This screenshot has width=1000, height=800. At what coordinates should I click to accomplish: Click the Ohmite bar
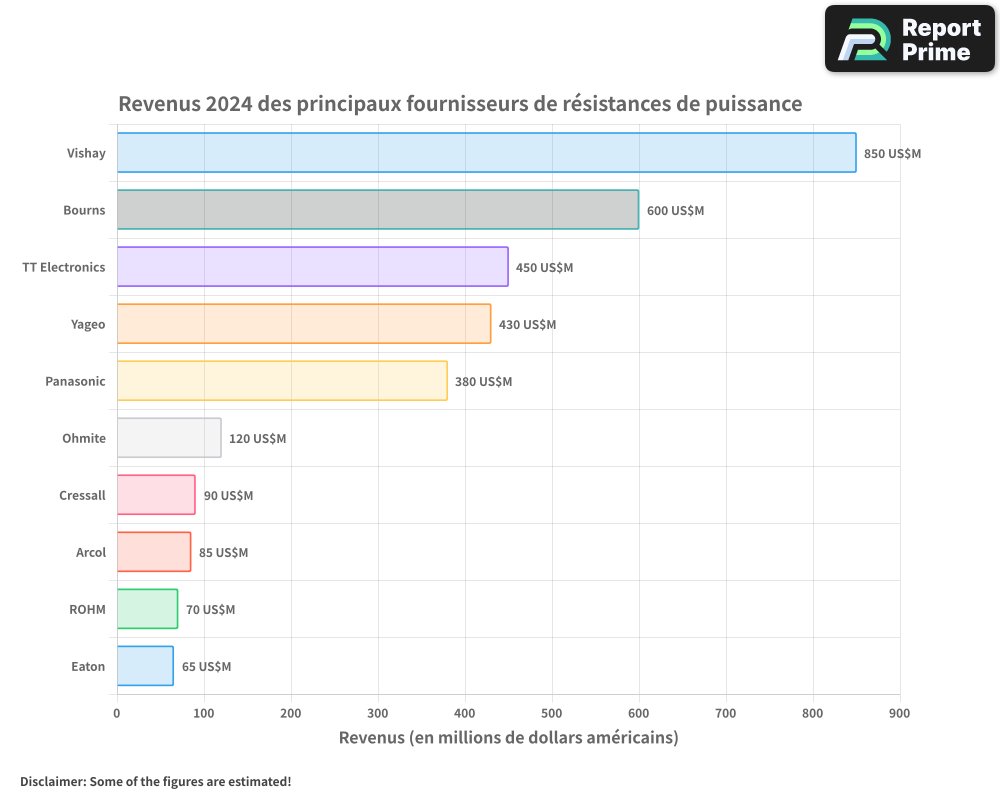coord(168,438)
